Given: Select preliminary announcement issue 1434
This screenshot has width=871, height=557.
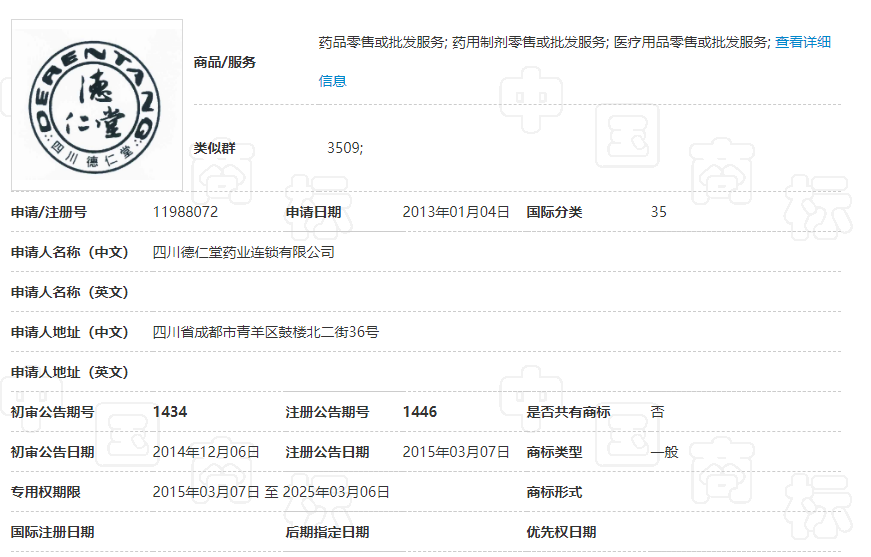Looking at the screenshot, I should (x=170, y=412).
